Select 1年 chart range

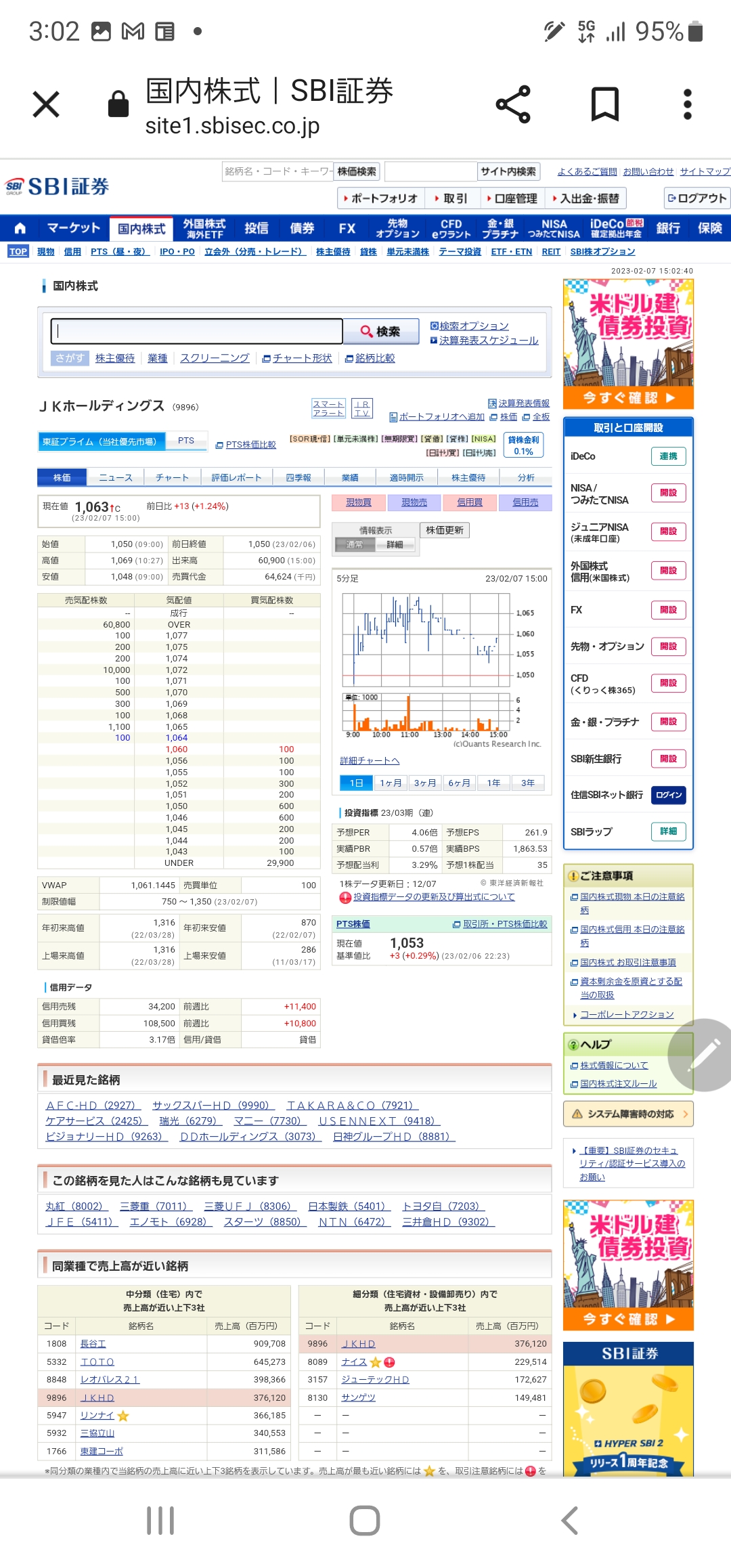[493, 783]
